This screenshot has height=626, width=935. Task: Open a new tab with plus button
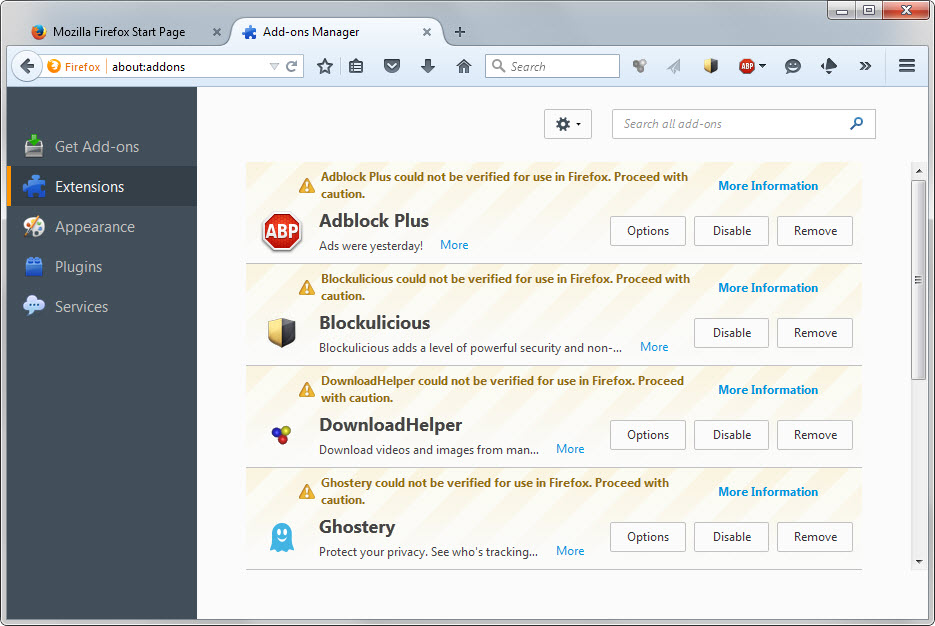(460, 32)
